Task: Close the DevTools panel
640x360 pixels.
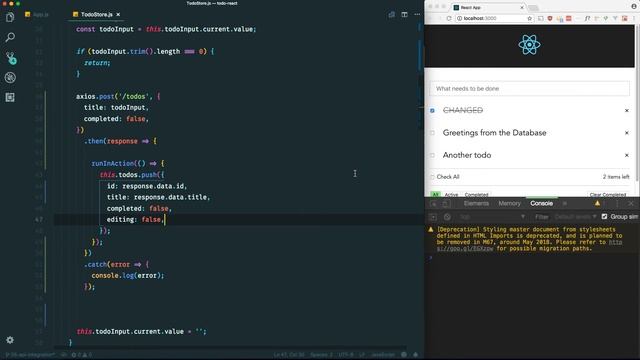Action: coord(631,203)
